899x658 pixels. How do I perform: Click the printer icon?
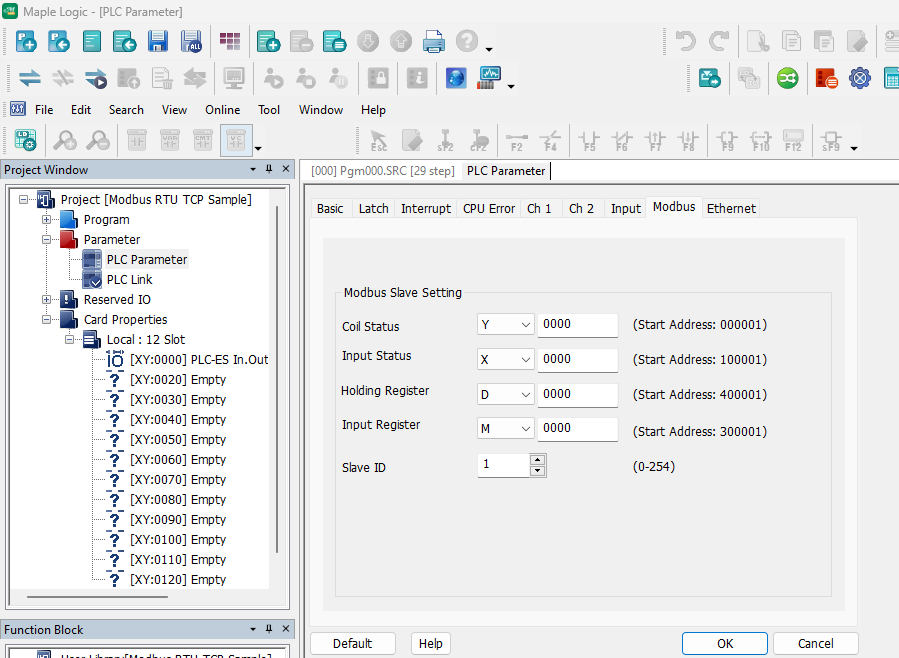(x=433, y=41)
